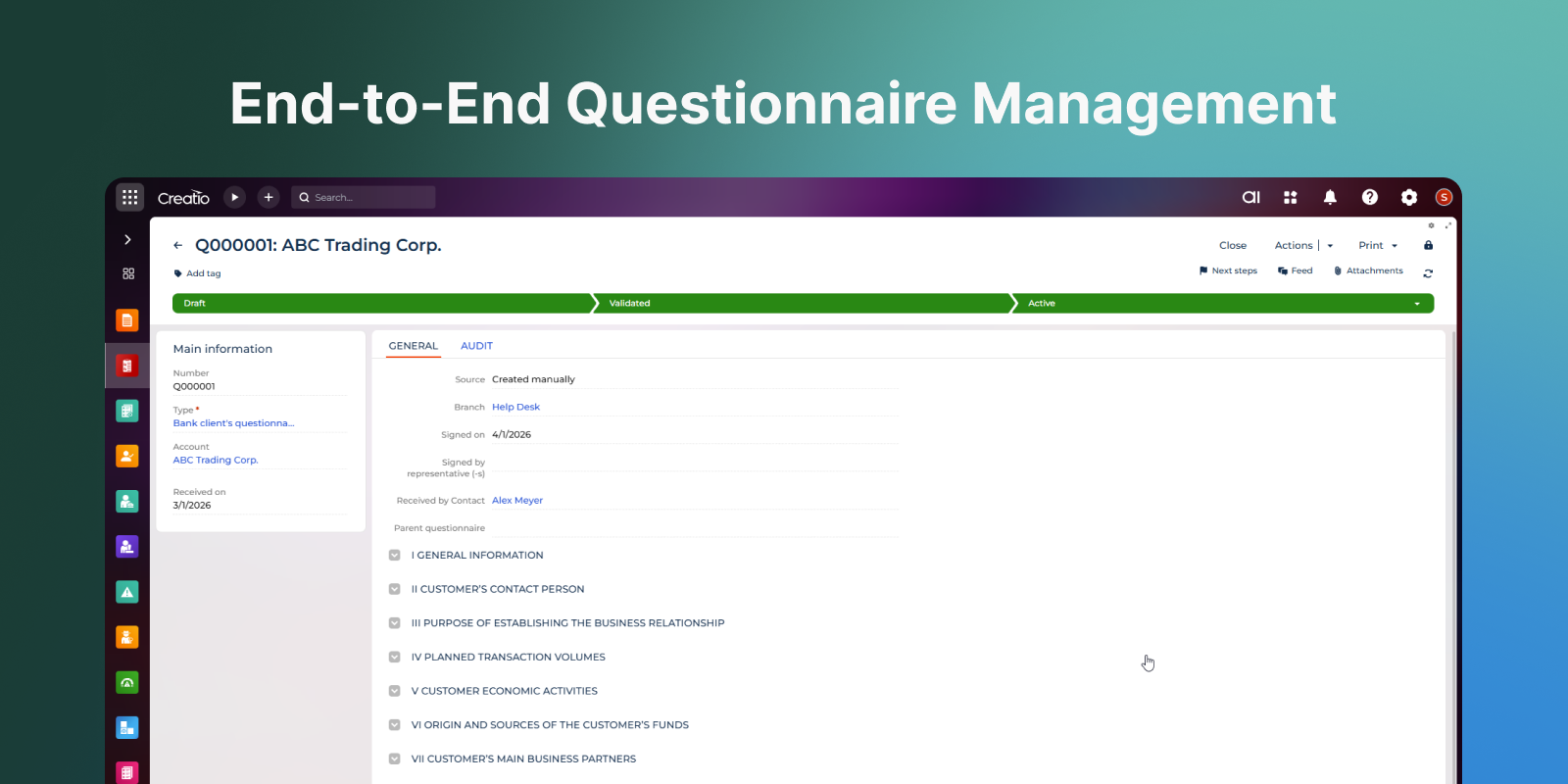Screen dimensions: 1568x784
Task: Open the app launcher grid icon
Action: pyautogui.click(x=129, y=197)
